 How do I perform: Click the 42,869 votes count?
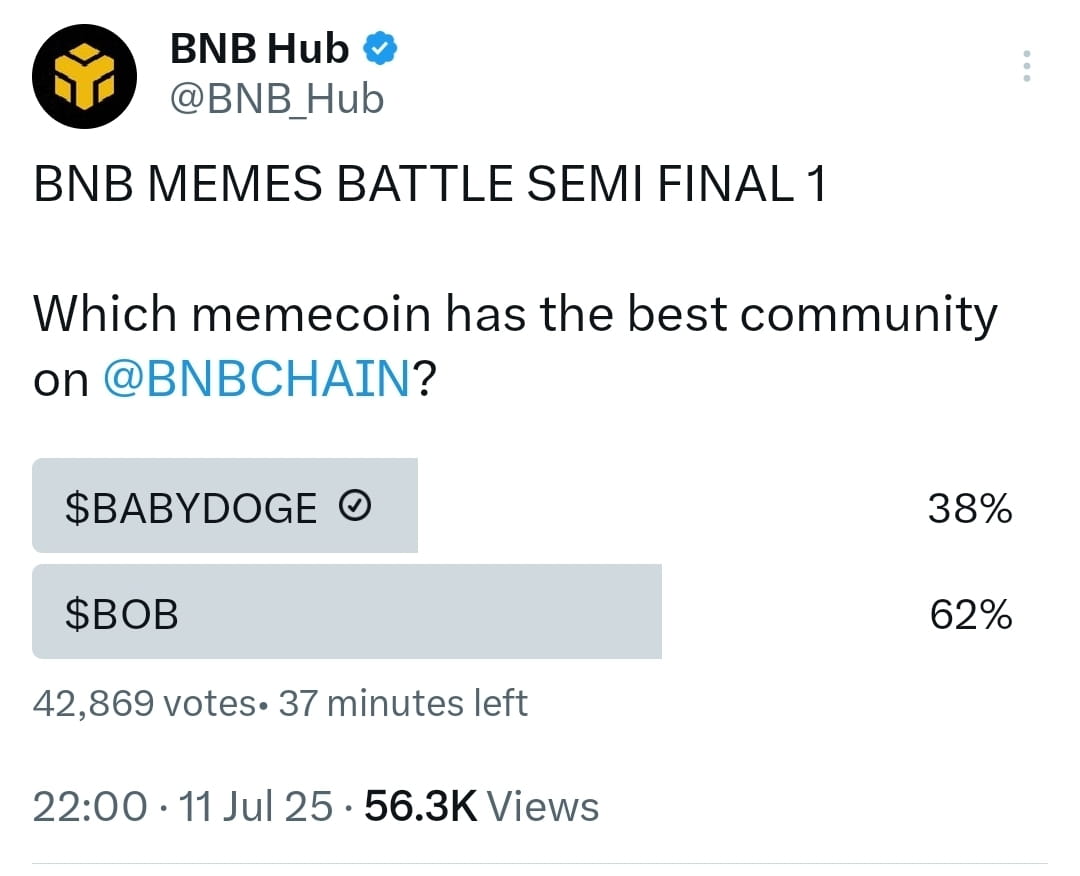point(144,703)
